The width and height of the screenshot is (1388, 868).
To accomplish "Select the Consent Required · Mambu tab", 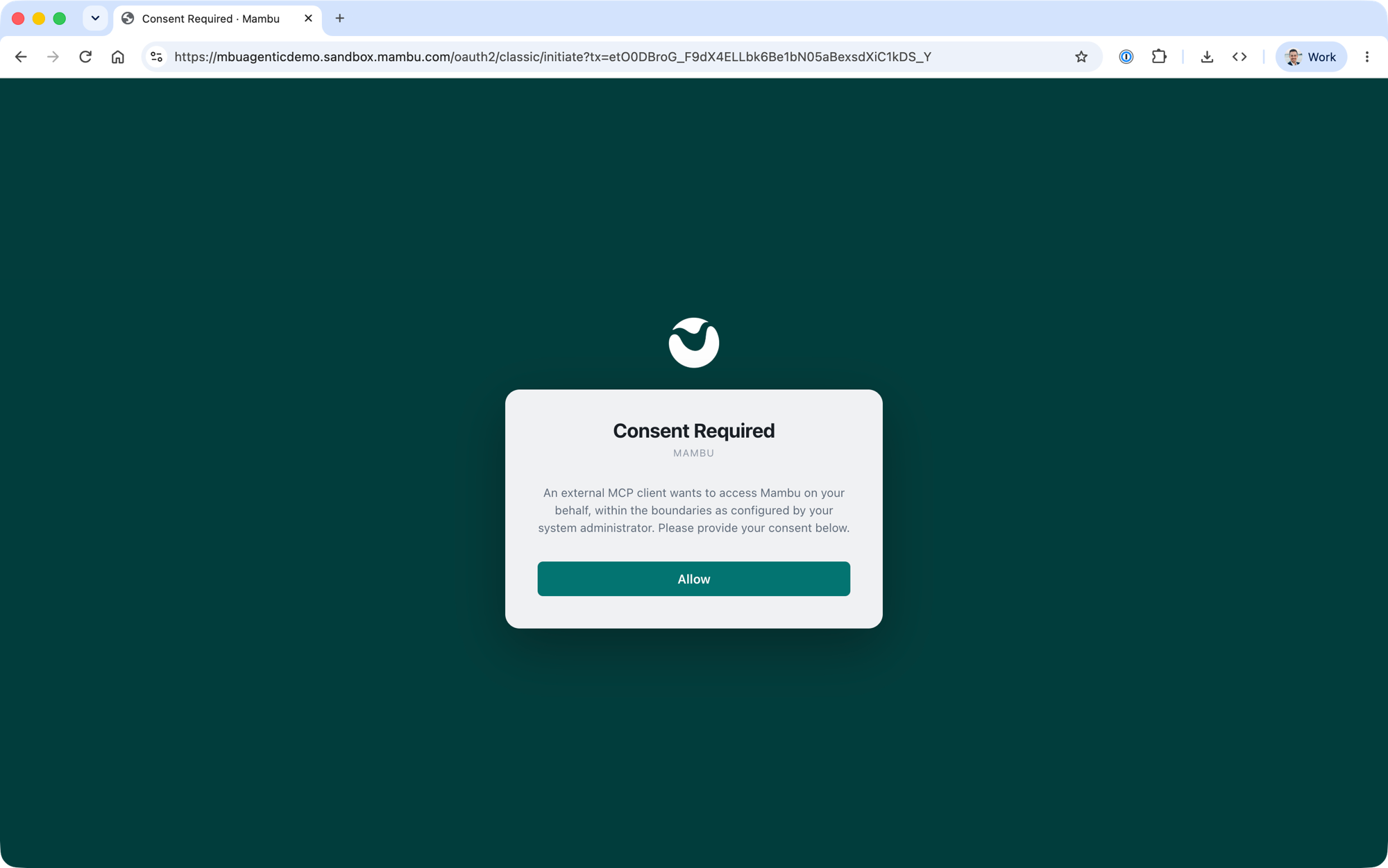I will click(217, 19).
